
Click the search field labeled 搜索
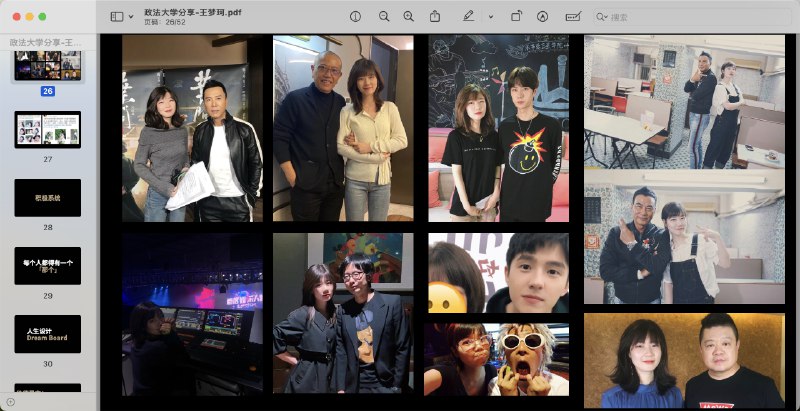(x=693, y=17)
